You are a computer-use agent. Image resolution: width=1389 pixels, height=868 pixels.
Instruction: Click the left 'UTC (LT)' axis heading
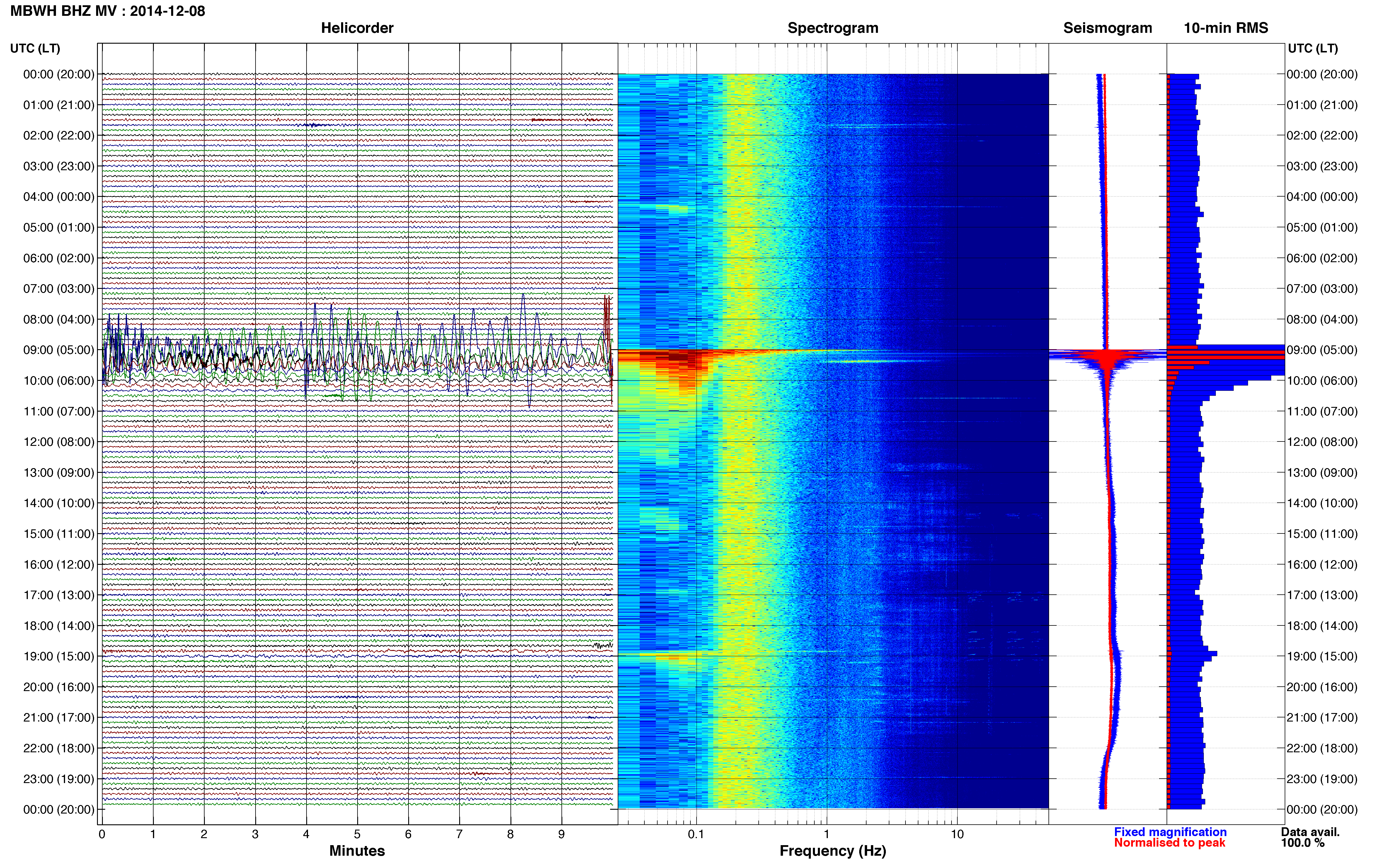click(35, 48)
